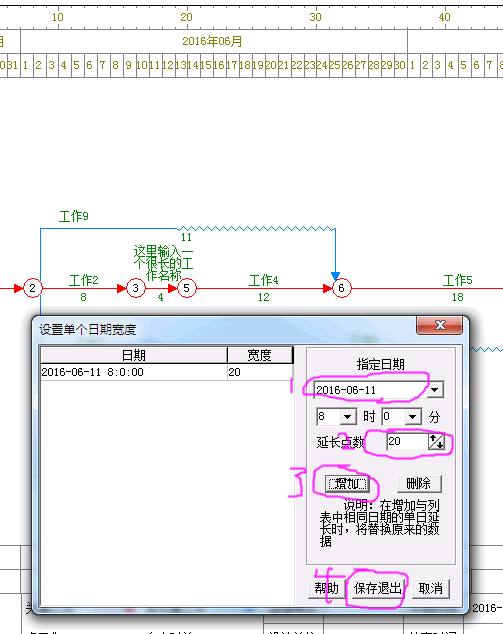
Task: Open the 2016-06-11 date dropdown
Action: click(435, 390)
